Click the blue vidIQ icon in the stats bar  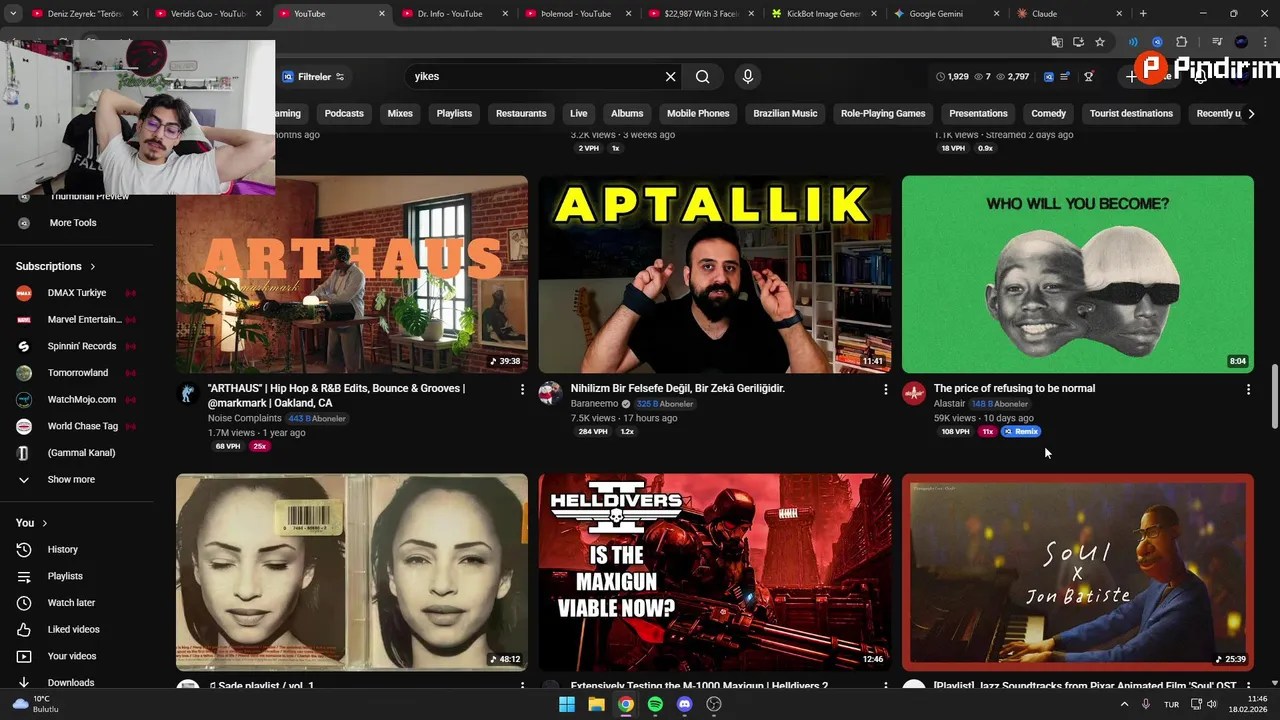point(1048,77)
